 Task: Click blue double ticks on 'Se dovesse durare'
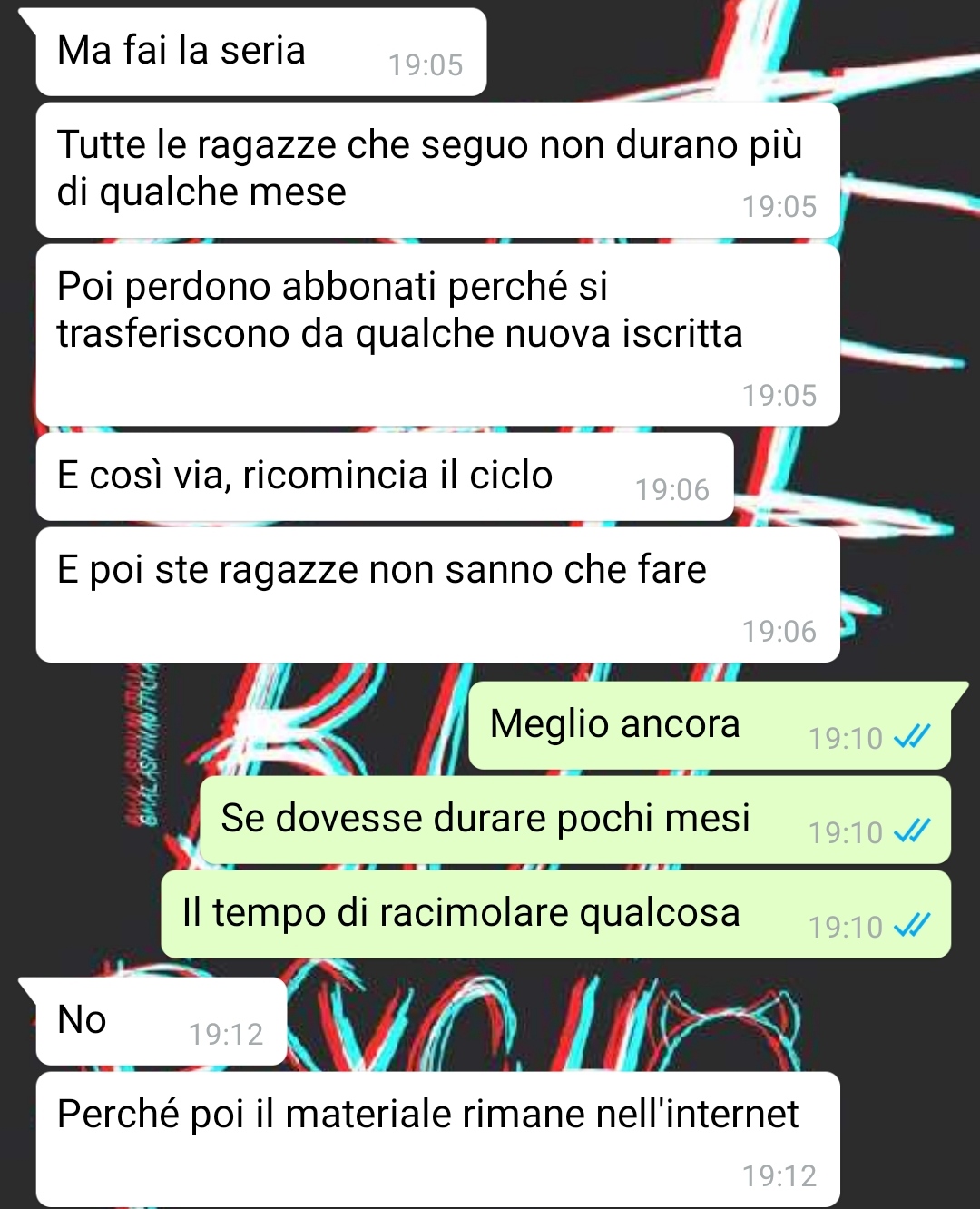coord(912,831)
